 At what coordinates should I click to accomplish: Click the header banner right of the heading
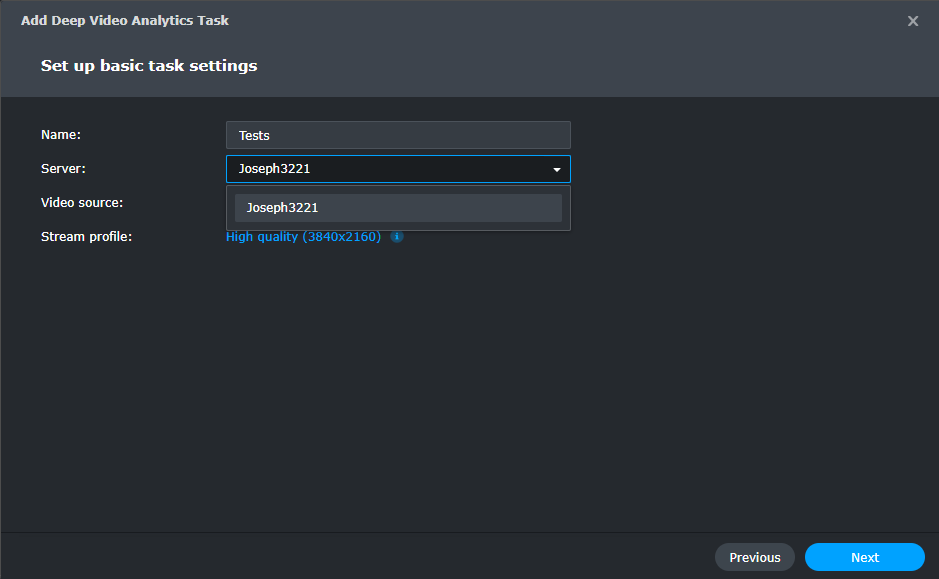(600, 67)
